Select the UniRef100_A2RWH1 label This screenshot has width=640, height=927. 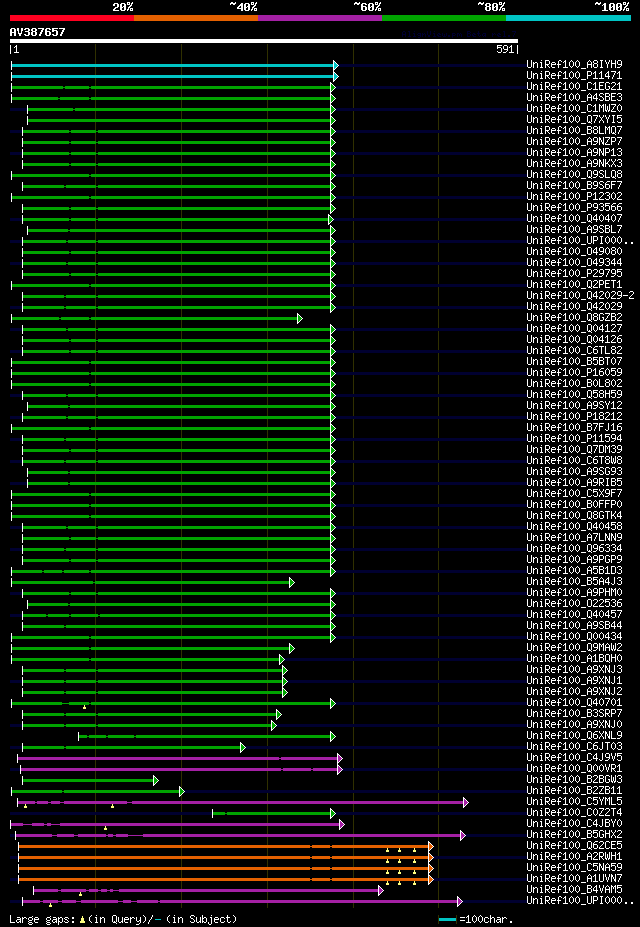[574, 856]
